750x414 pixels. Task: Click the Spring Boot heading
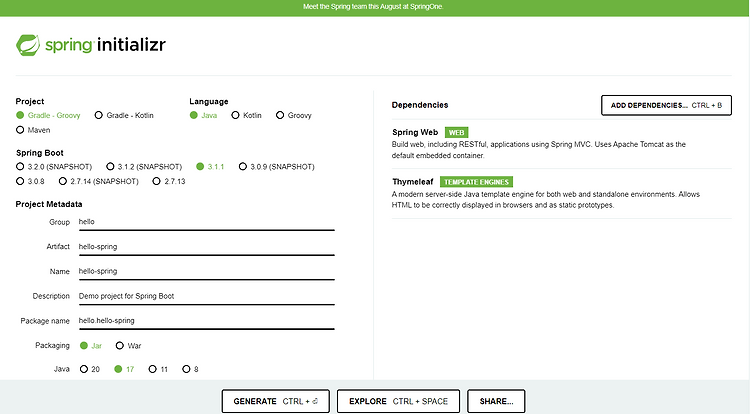coord(40,153)
